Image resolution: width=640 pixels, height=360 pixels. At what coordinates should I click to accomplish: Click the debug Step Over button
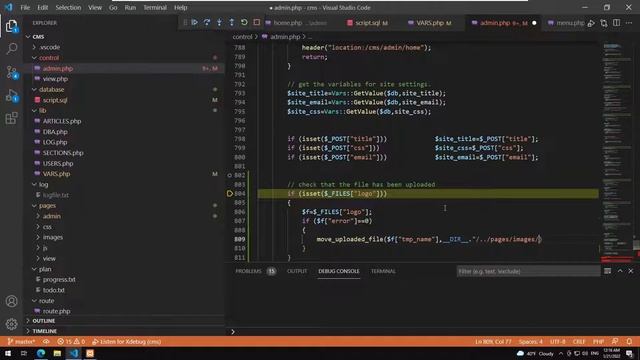click(207, 22)
